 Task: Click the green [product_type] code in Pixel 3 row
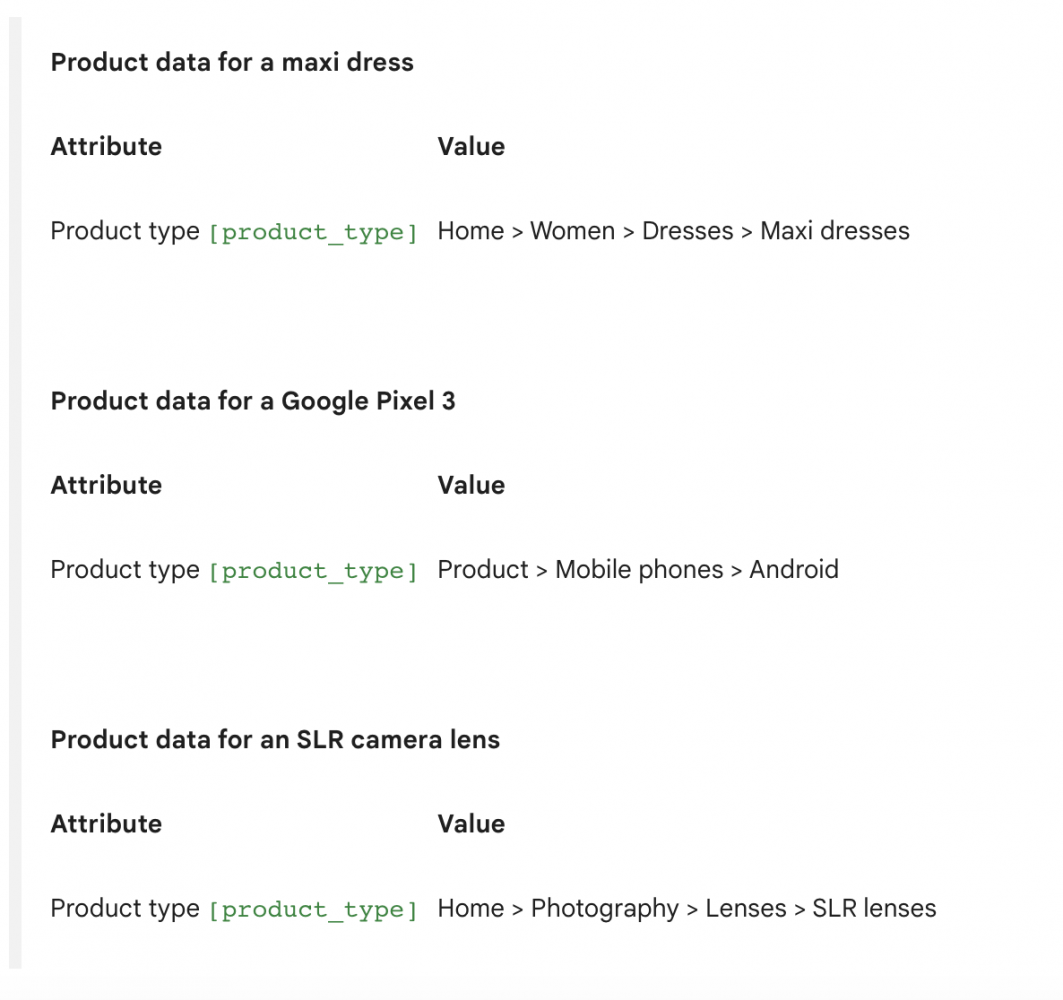coord(313,572)
